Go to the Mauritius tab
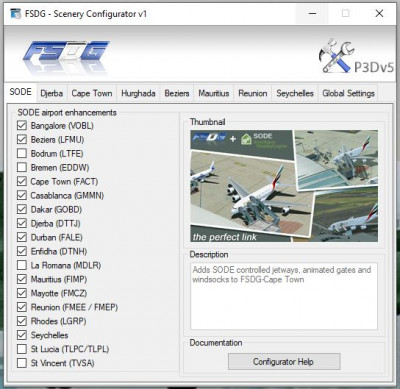 pyautogui.click(x=214, y=93)
